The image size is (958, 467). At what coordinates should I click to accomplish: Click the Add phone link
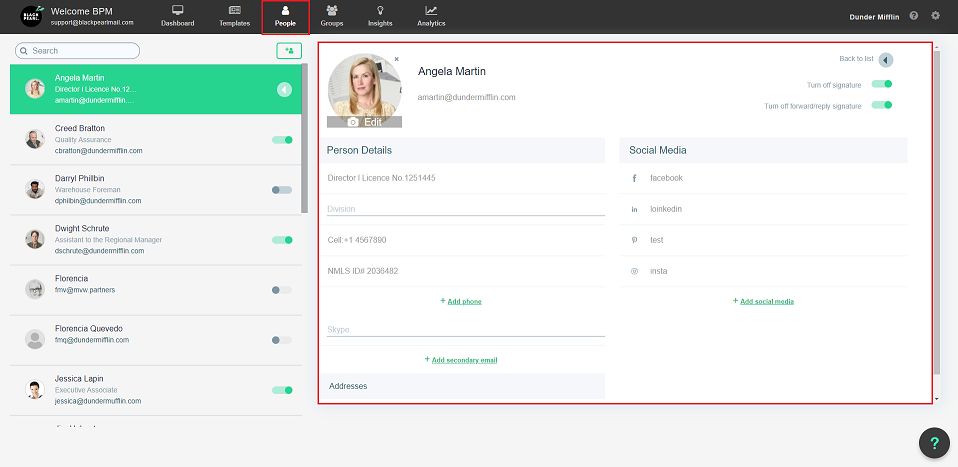pyautogui.click(x=461, y=301)
